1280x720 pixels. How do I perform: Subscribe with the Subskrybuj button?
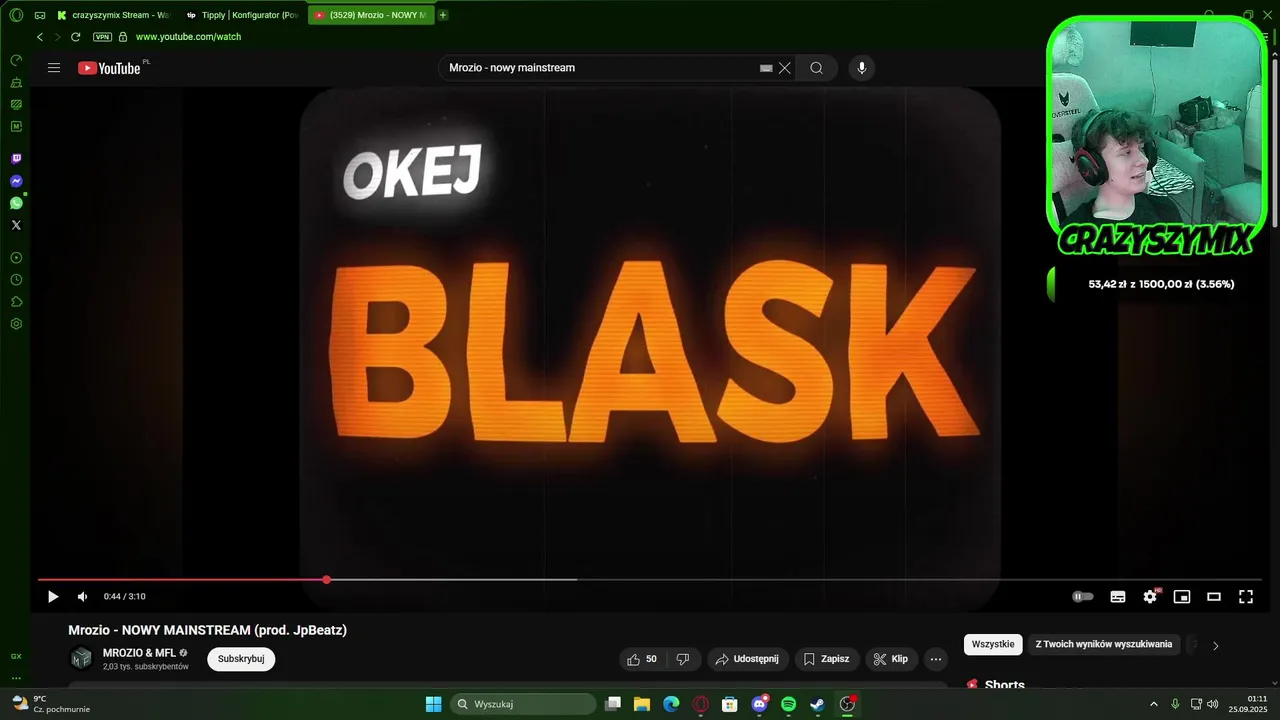tap(241, 659)
